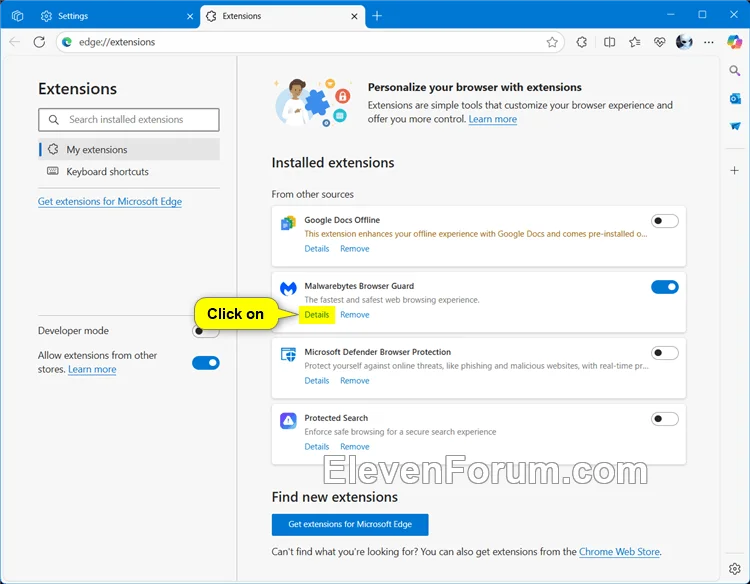
Task: Open Keyboard shortcuts section
Action: pyautogui.click(x=129, y=171)
